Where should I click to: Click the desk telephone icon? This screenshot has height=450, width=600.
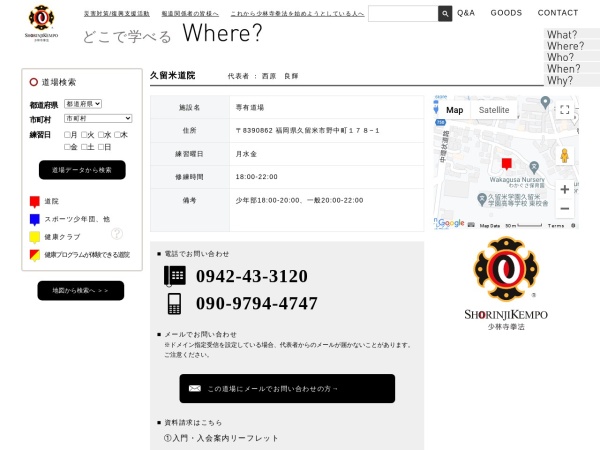[x=175, y=276]
